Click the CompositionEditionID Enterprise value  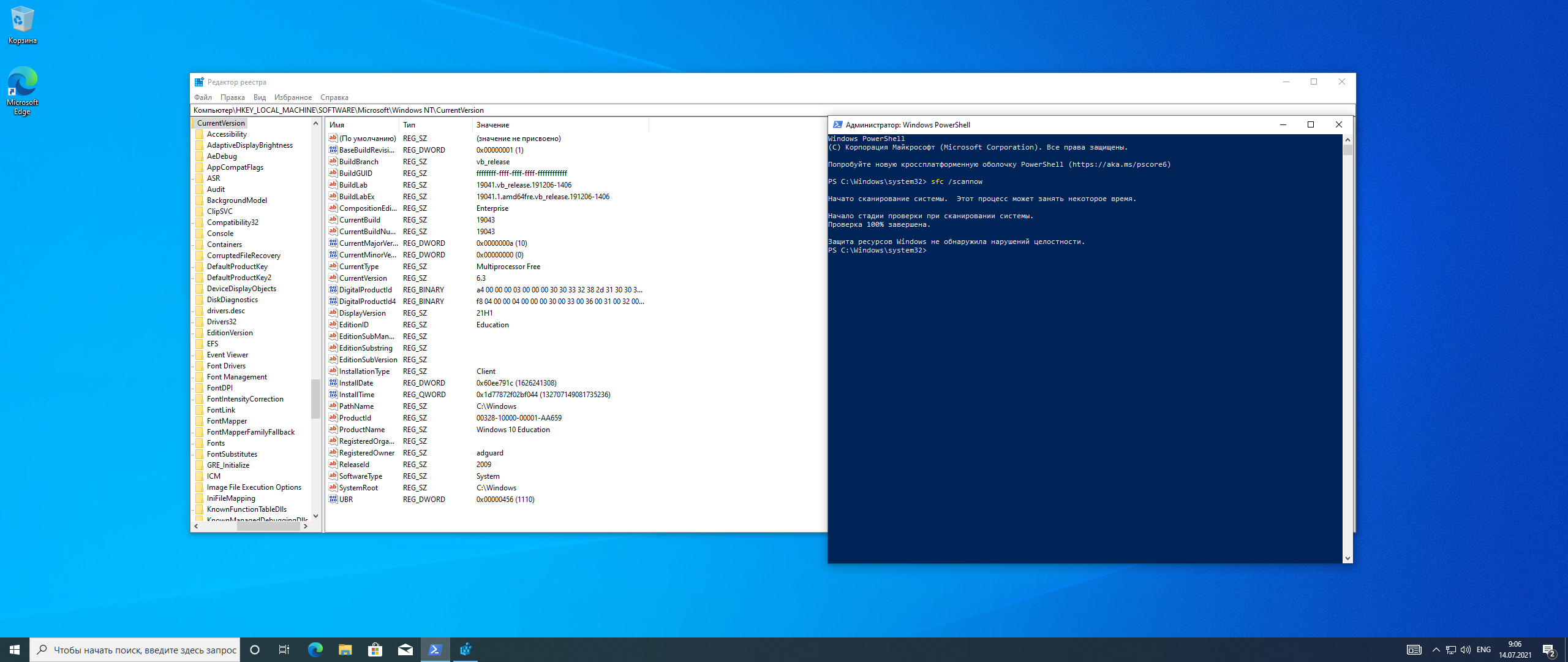(492, 208)
